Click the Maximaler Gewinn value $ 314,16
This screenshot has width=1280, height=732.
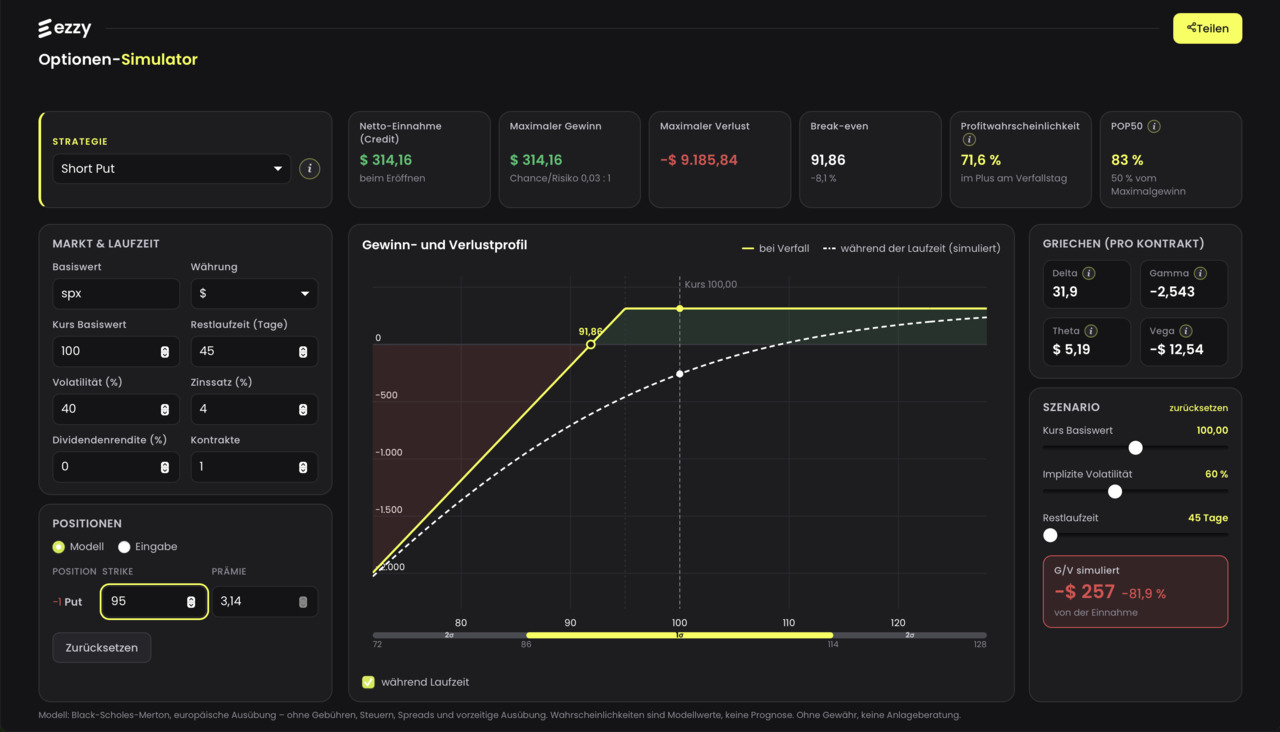pos(536,160)
